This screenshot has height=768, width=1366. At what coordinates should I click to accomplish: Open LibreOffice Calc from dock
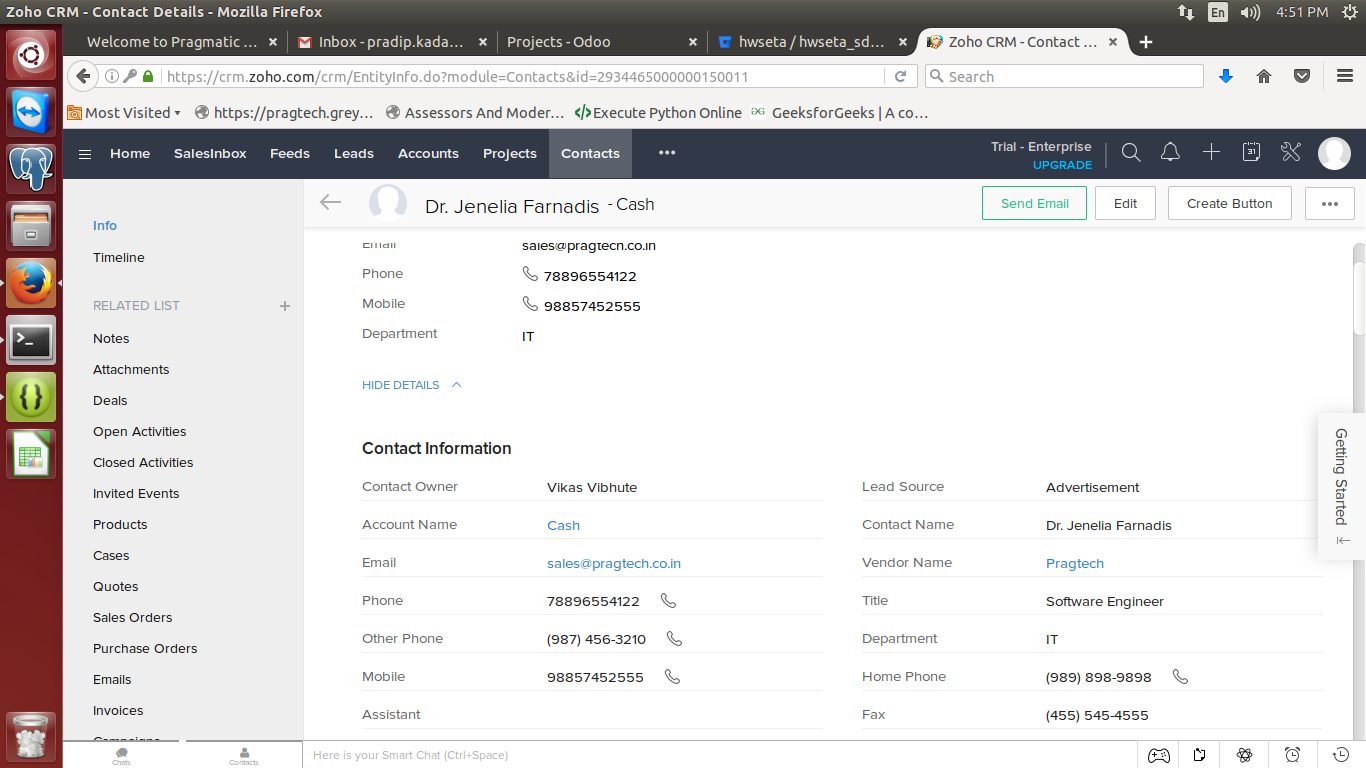click(x=32, y=456)
